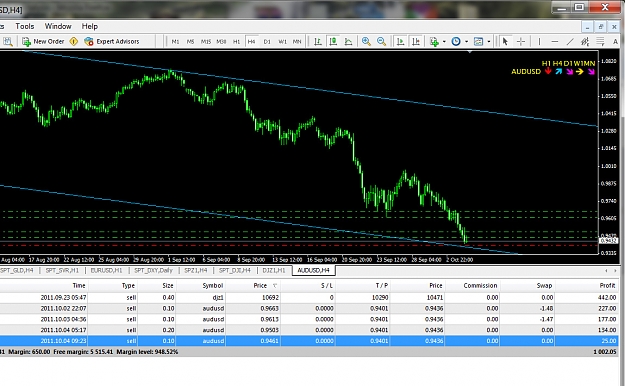Switch chart to W1 timeframe
This screenshot has width=625, height=386.
click(x=282, y=41)
